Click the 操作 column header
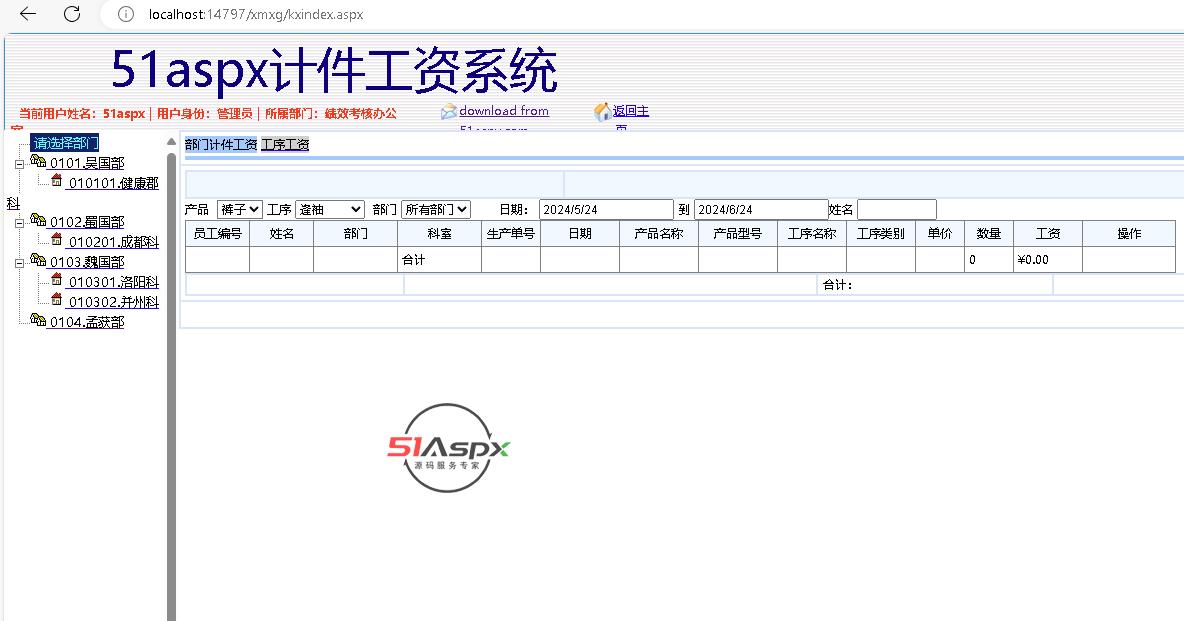1184x621 pixels. [1129, 233]
